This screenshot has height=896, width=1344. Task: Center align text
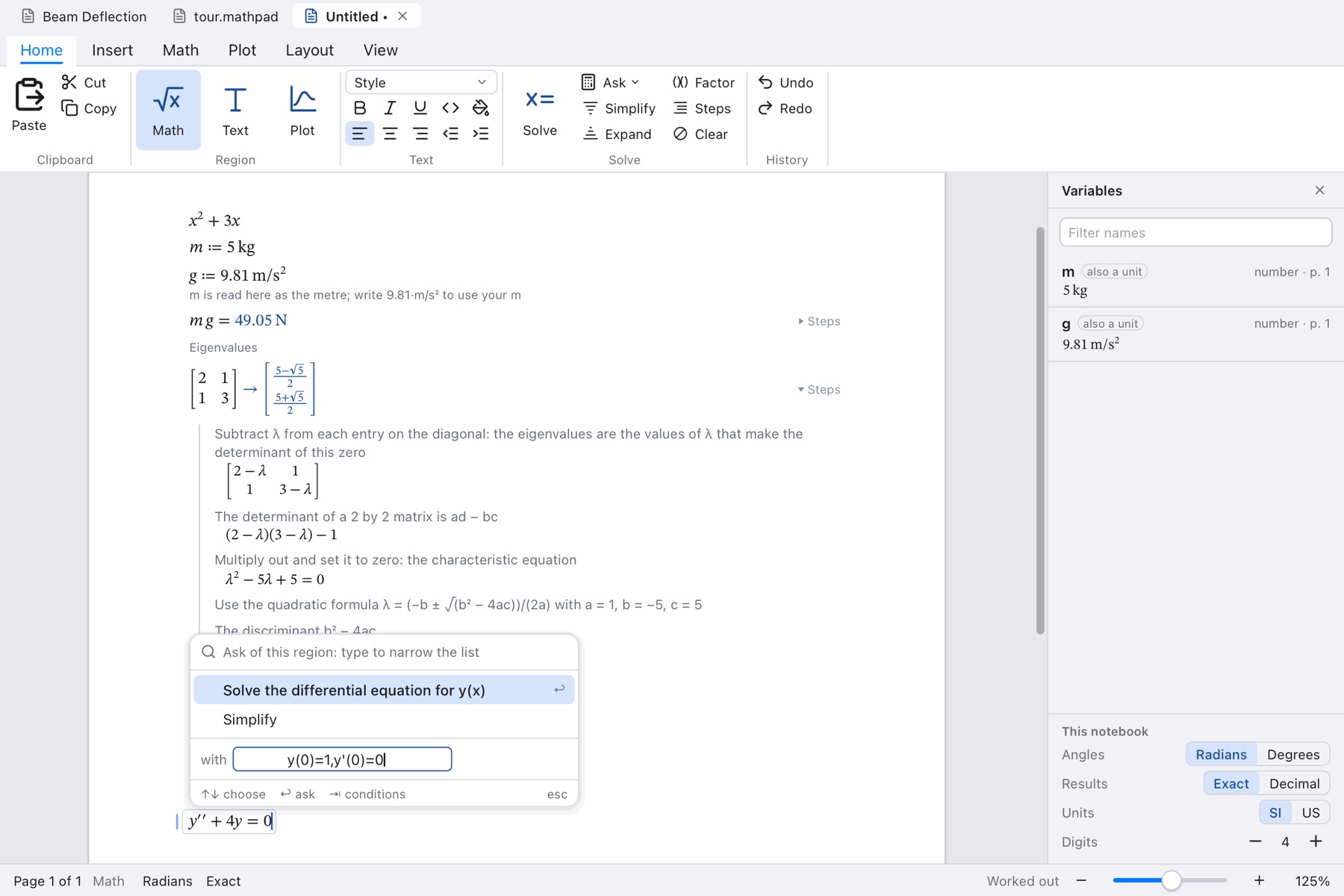tap(390, 134)
